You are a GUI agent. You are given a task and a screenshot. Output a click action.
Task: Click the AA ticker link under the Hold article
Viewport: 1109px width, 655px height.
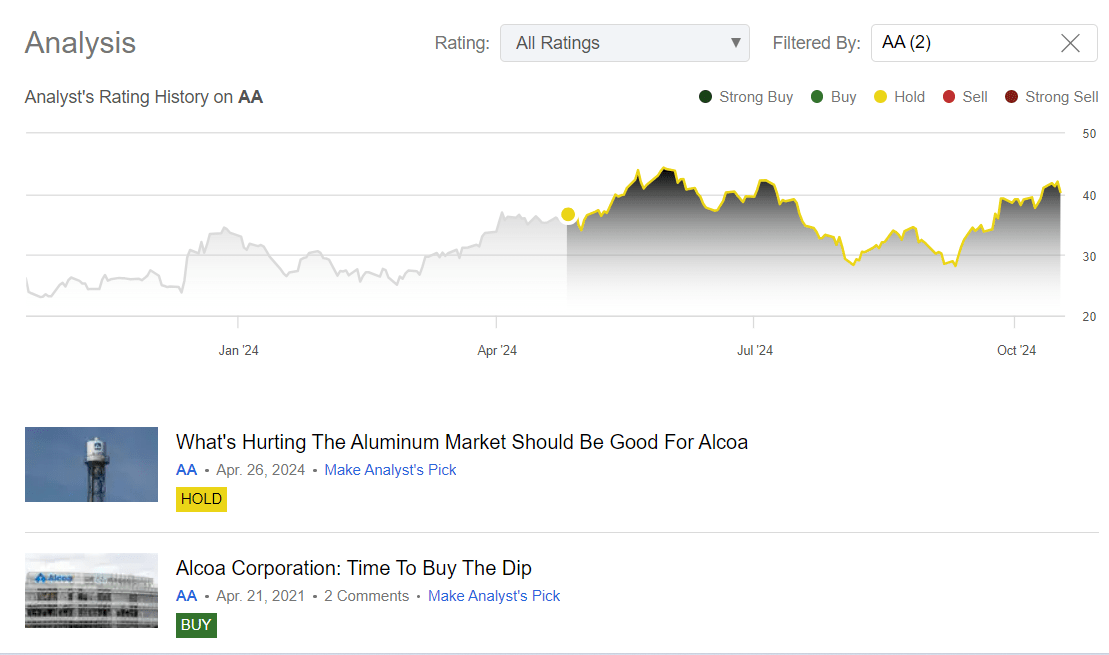point(186,470)
